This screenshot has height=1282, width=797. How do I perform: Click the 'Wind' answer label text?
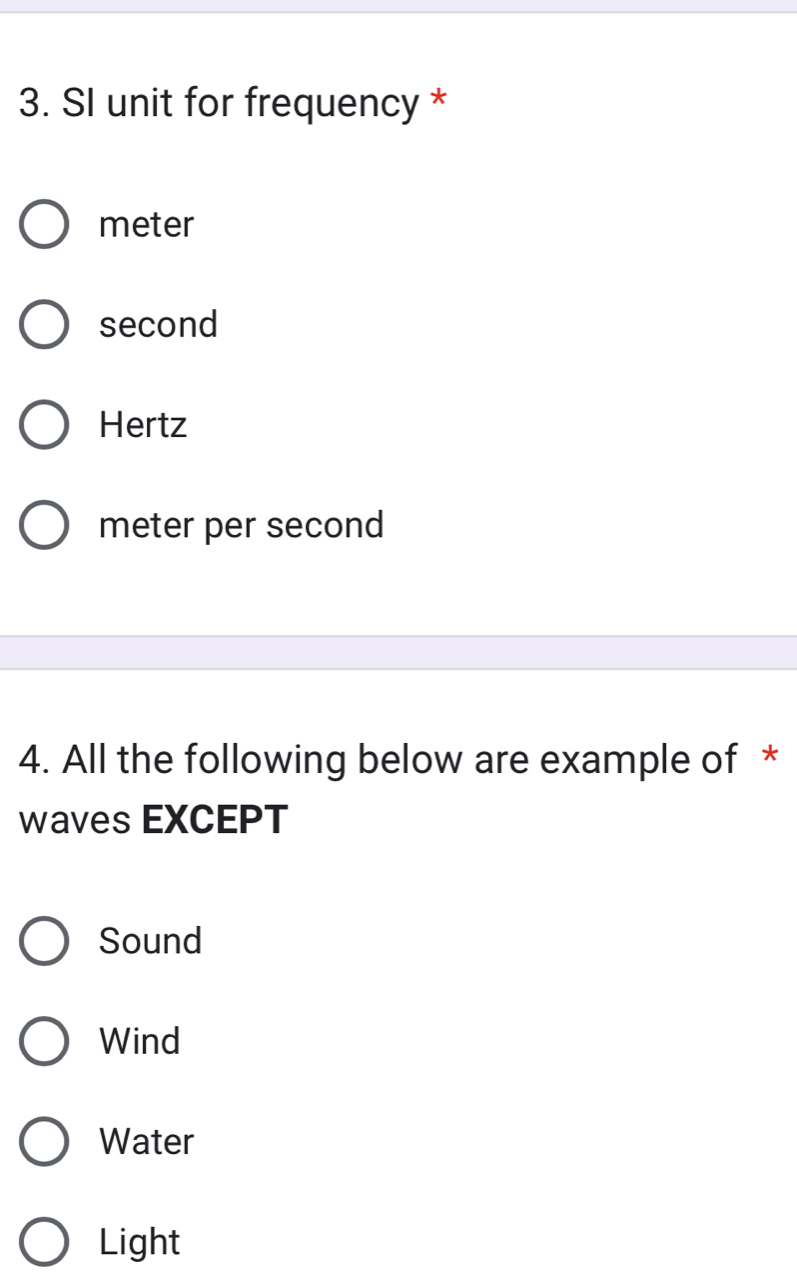[140, 1042]
